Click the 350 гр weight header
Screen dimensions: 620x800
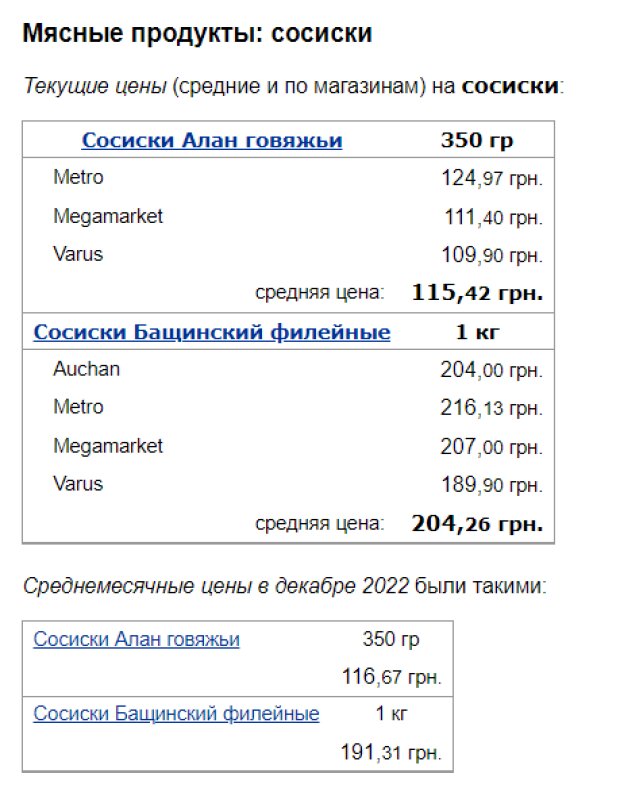[x=477, y=140]
